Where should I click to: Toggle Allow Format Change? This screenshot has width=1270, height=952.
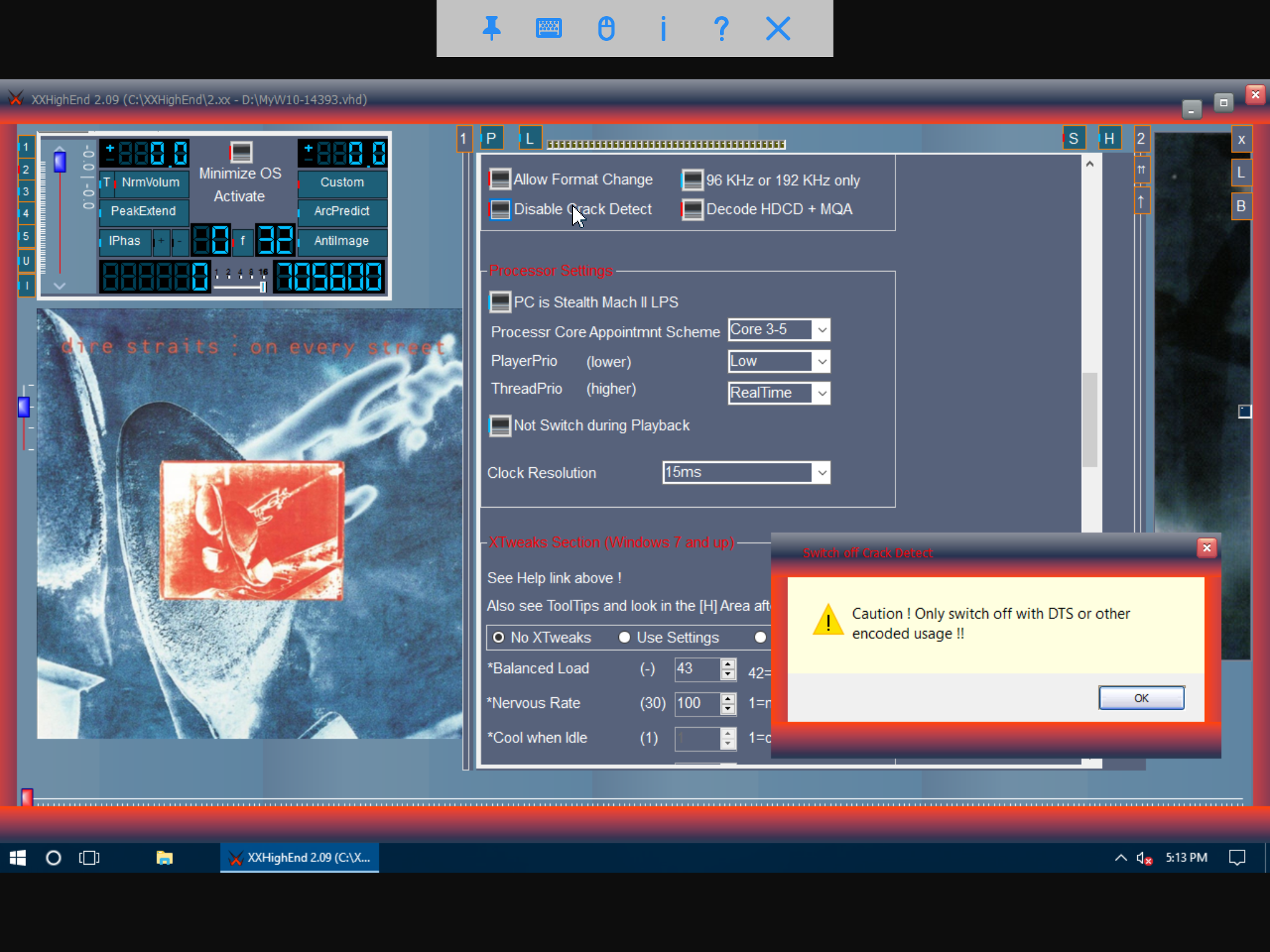point(500,180)
